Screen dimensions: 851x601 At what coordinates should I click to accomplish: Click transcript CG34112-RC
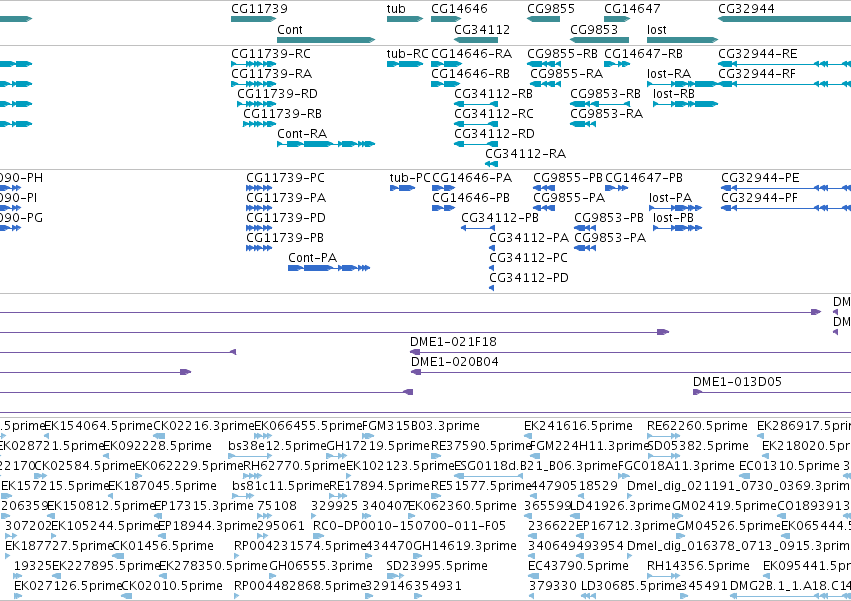(476, 124)
